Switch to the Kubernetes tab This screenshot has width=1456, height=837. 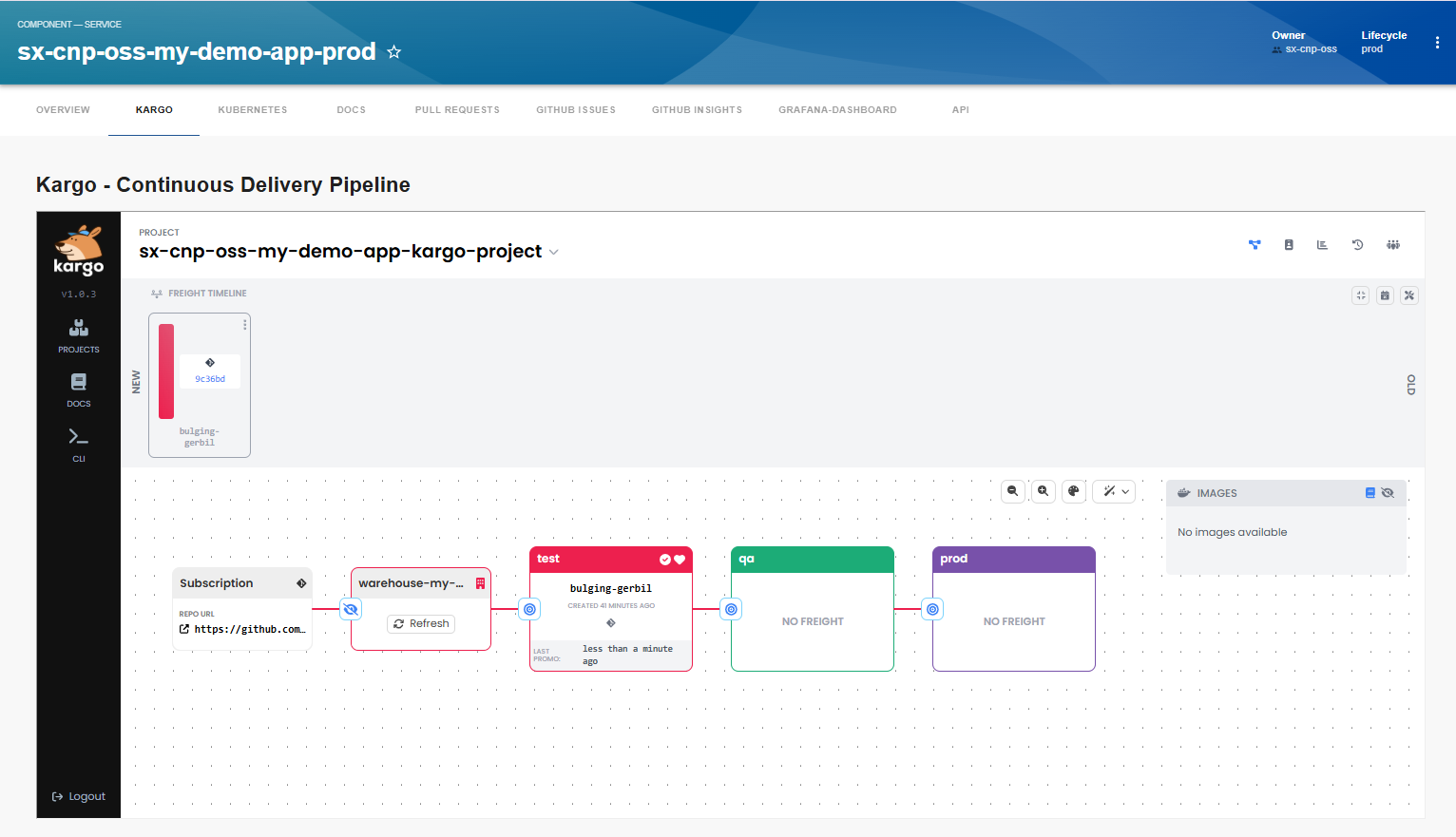tap(253, 110)
